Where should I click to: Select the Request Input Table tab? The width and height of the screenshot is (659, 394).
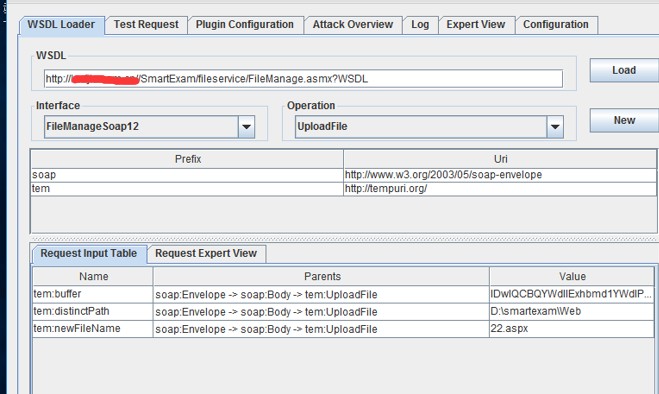click(x=89, y=254)
